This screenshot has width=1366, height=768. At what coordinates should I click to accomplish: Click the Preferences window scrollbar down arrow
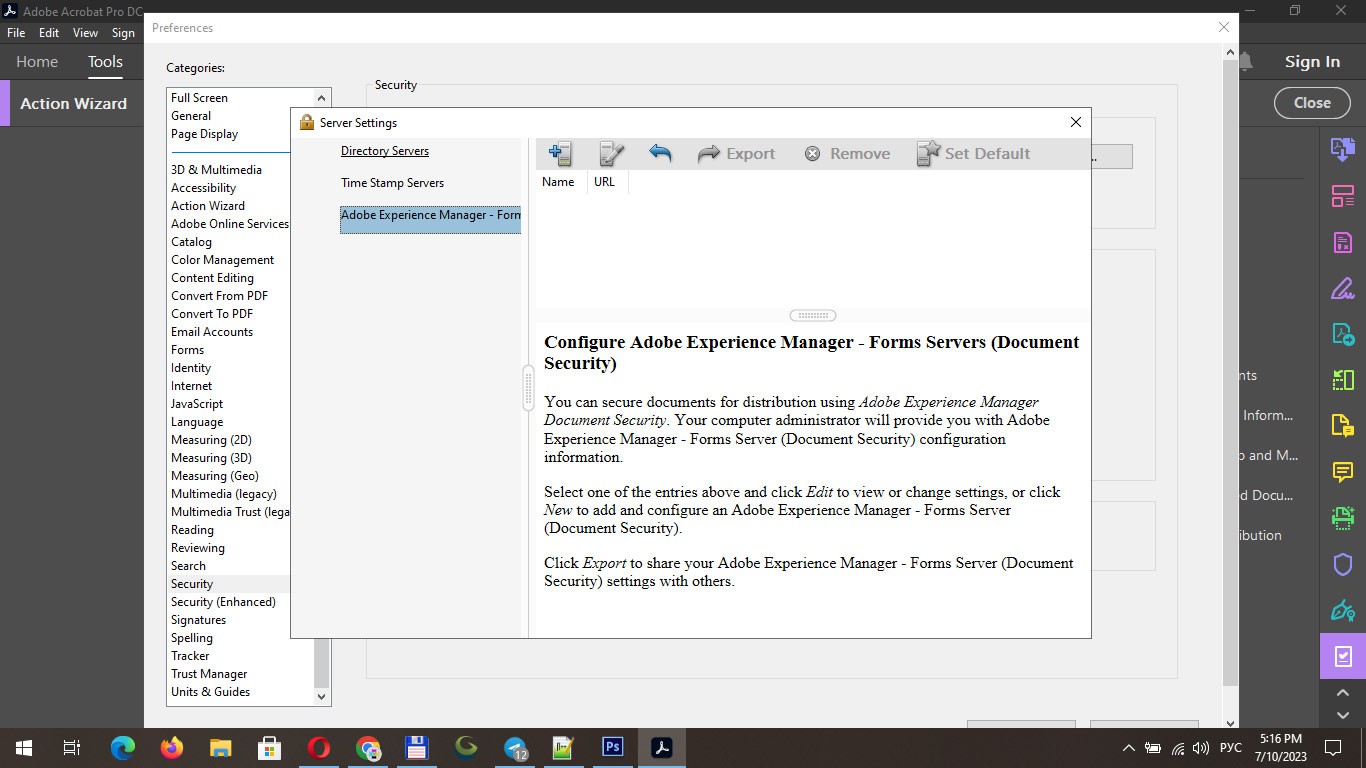(x=1230, y=722)
